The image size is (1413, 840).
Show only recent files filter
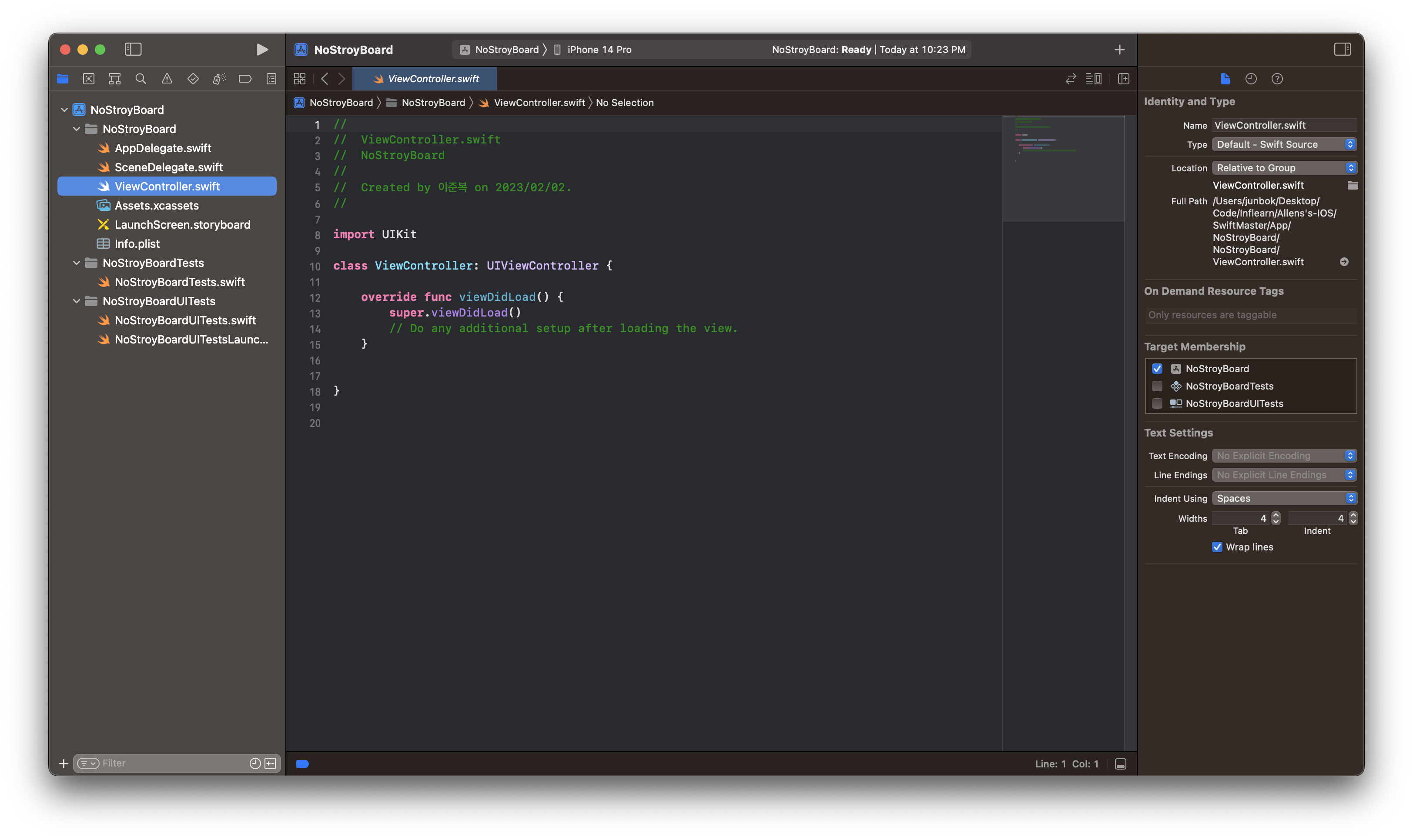pyautogui.click(x=255, y=763)
